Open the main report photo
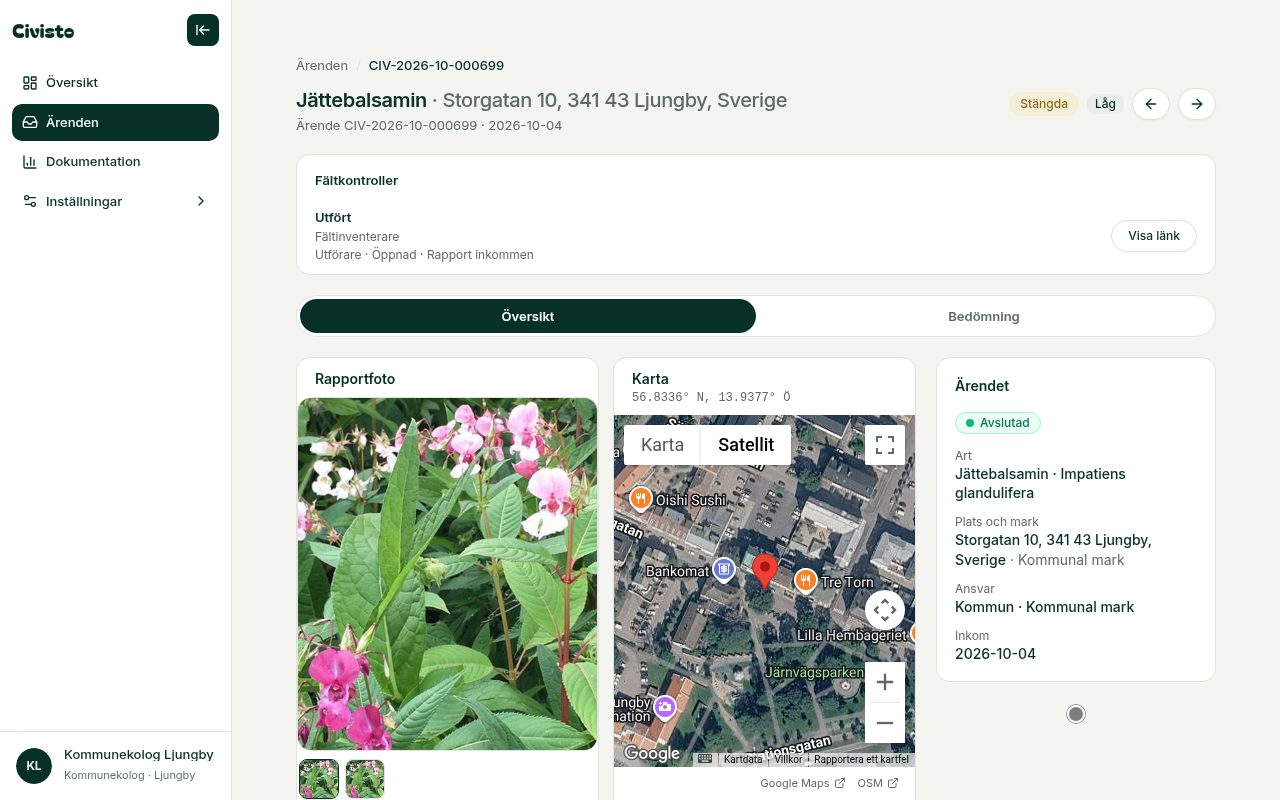Image resolution: width=1280 pixels, height=800 pixels. click(x=447, y=574)
